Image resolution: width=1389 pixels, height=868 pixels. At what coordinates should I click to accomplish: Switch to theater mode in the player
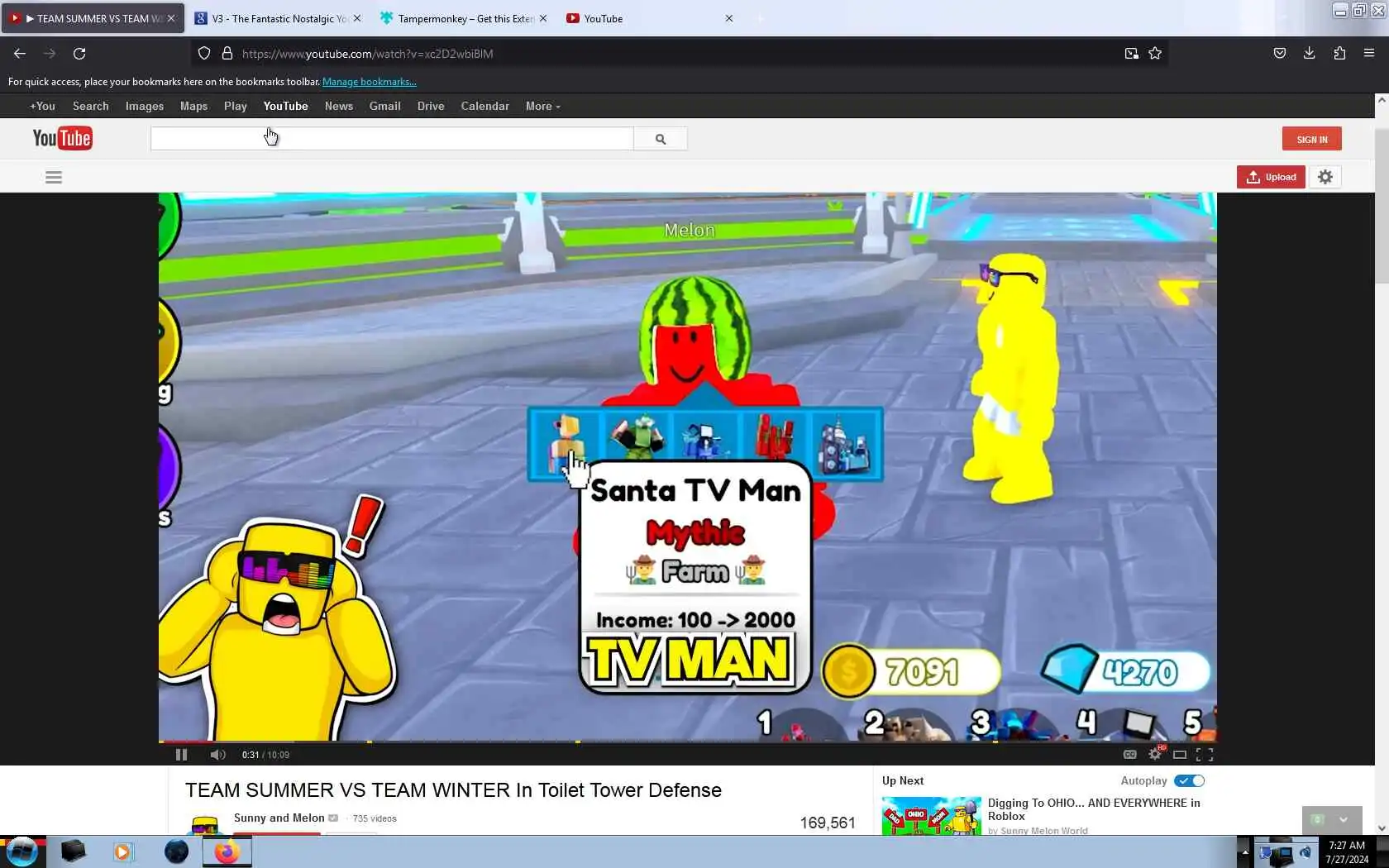(x=1180, y=755)
